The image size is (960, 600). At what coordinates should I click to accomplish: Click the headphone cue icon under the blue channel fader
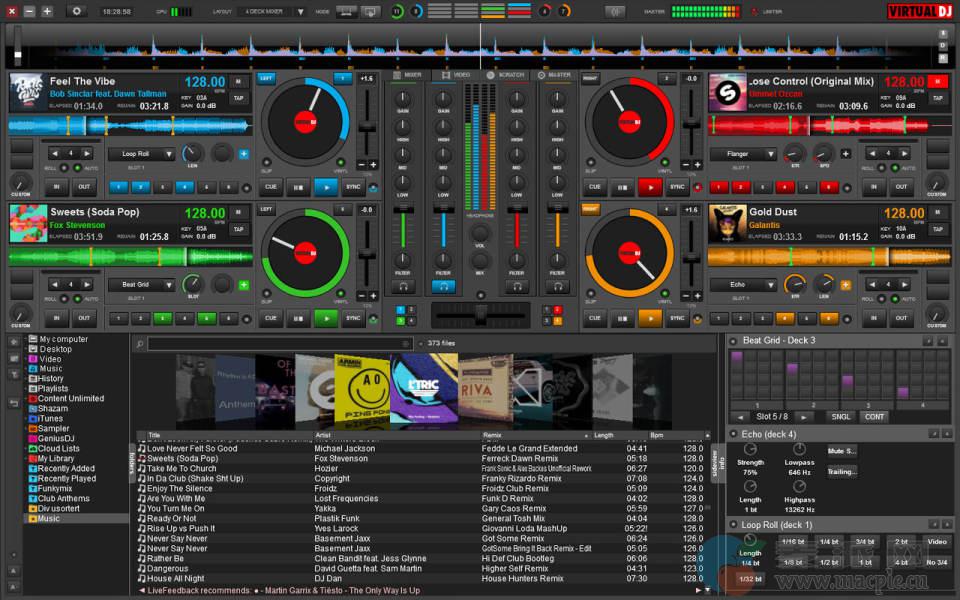click(x=443, y=286)
